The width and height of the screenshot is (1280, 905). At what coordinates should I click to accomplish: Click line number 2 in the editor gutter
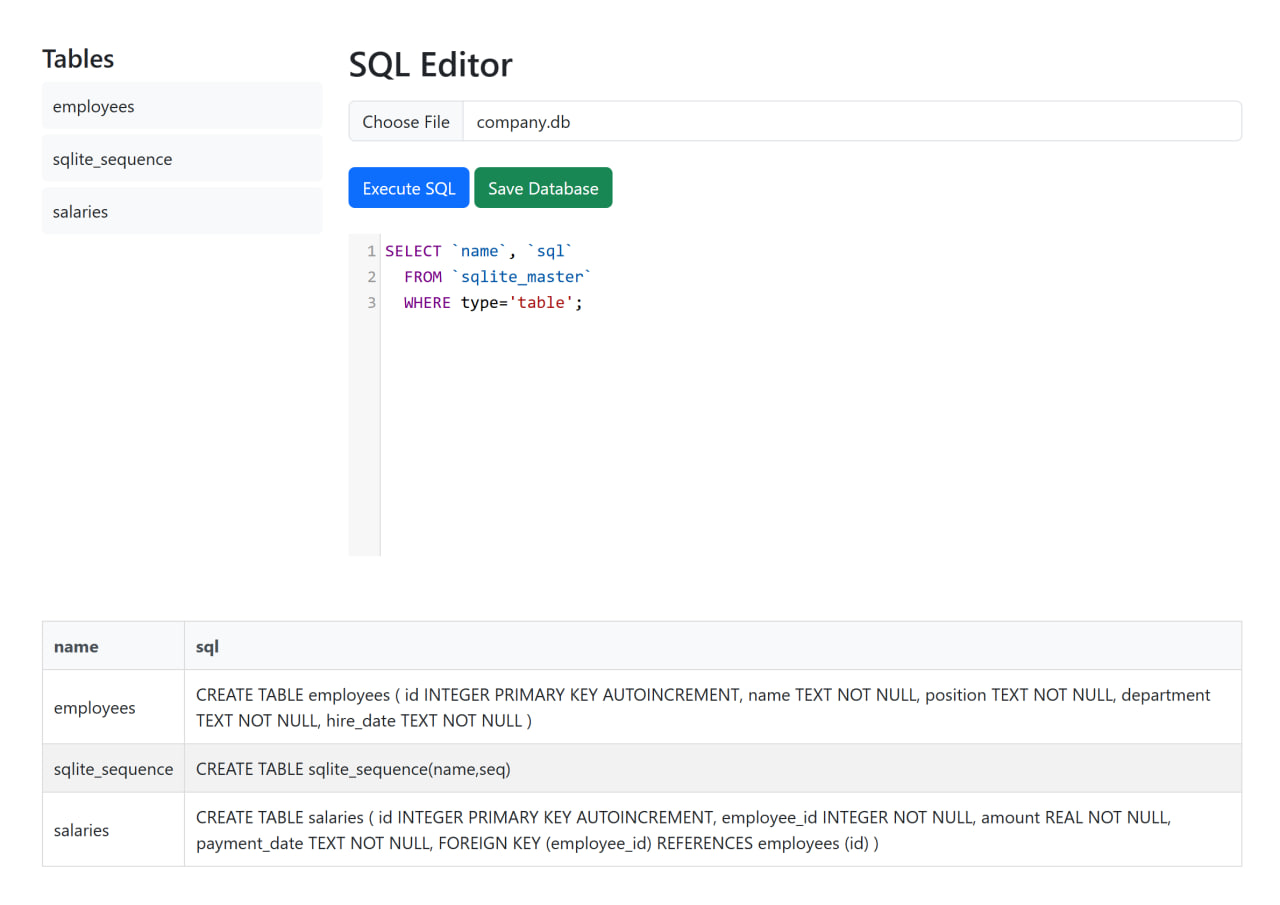click(x=371, y=276)
